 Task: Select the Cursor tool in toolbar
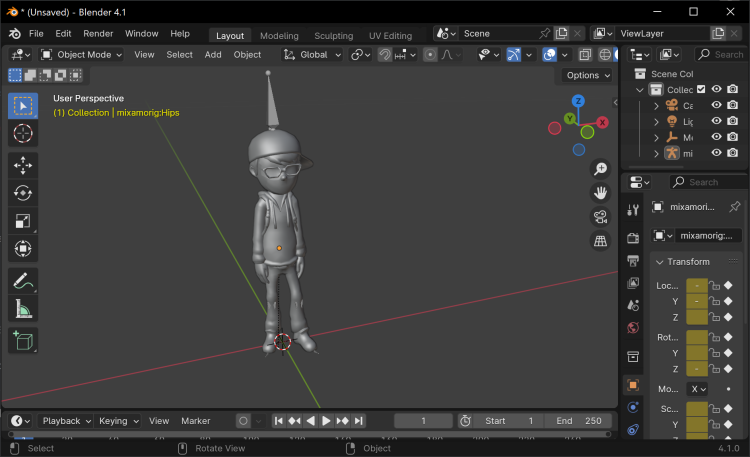point(23,133)
